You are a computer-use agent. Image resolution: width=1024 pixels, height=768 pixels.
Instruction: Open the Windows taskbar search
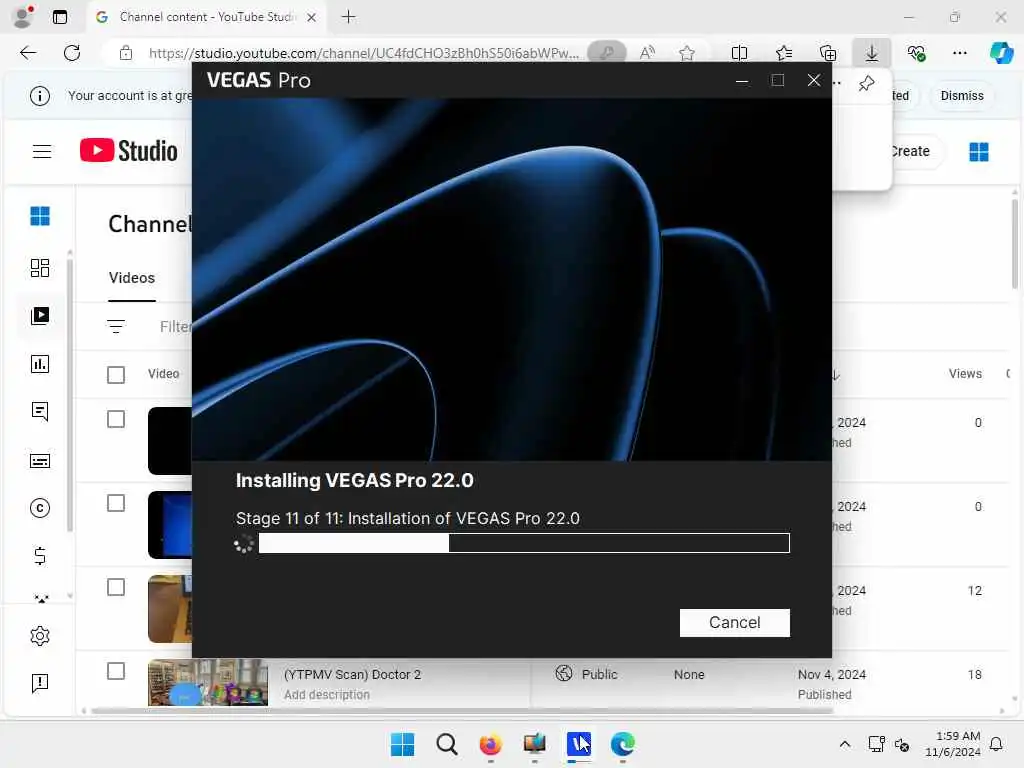(x=447, y=744)
